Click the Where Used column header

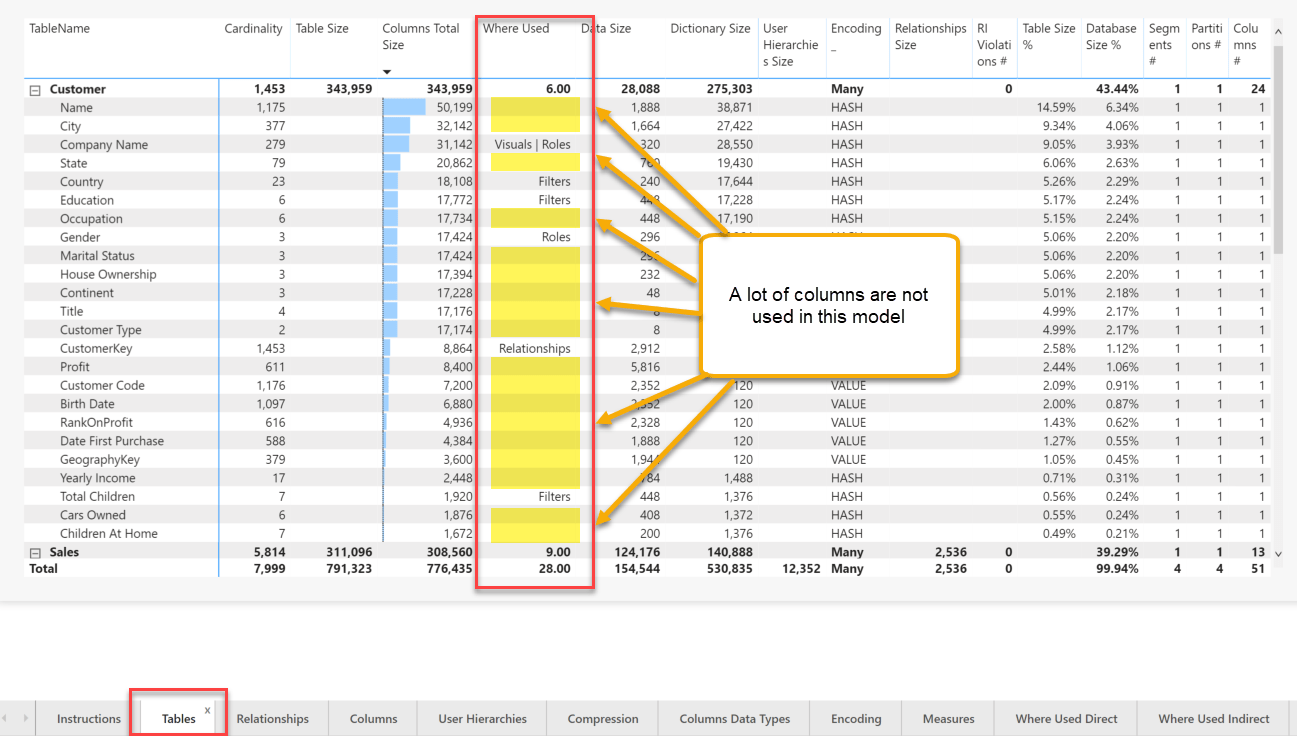pos(516,29)
